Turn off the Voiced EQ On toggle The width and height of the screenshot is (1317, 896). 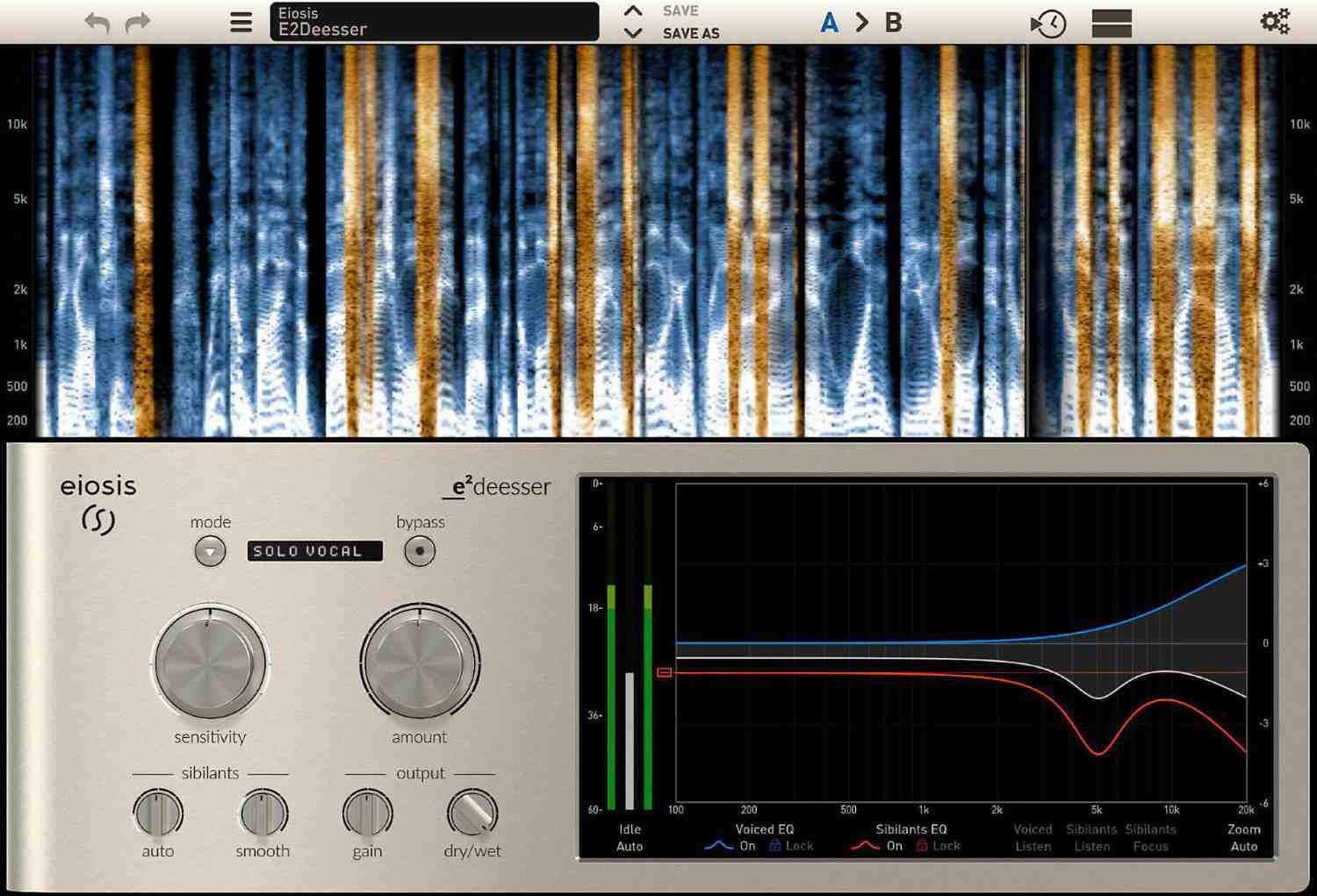click(x=747, y=845)
